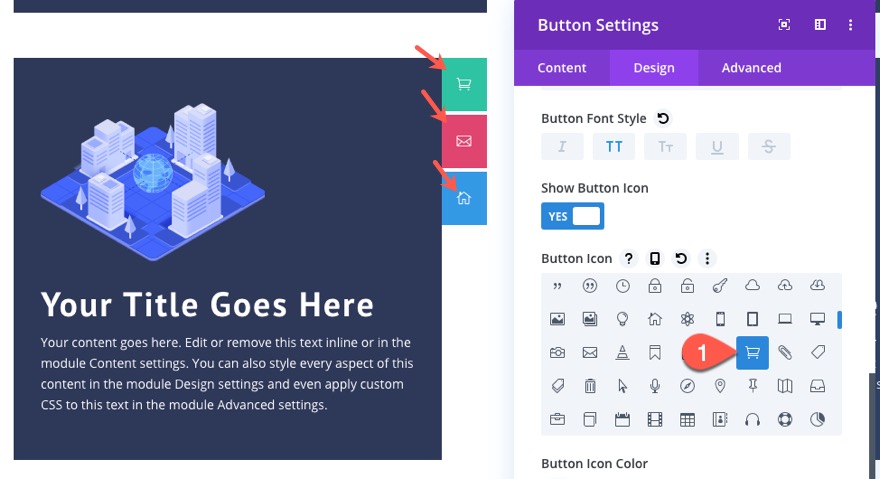Pick the lightbulb icon
This screenshot has width=880, height=479.
pos(622,320)
